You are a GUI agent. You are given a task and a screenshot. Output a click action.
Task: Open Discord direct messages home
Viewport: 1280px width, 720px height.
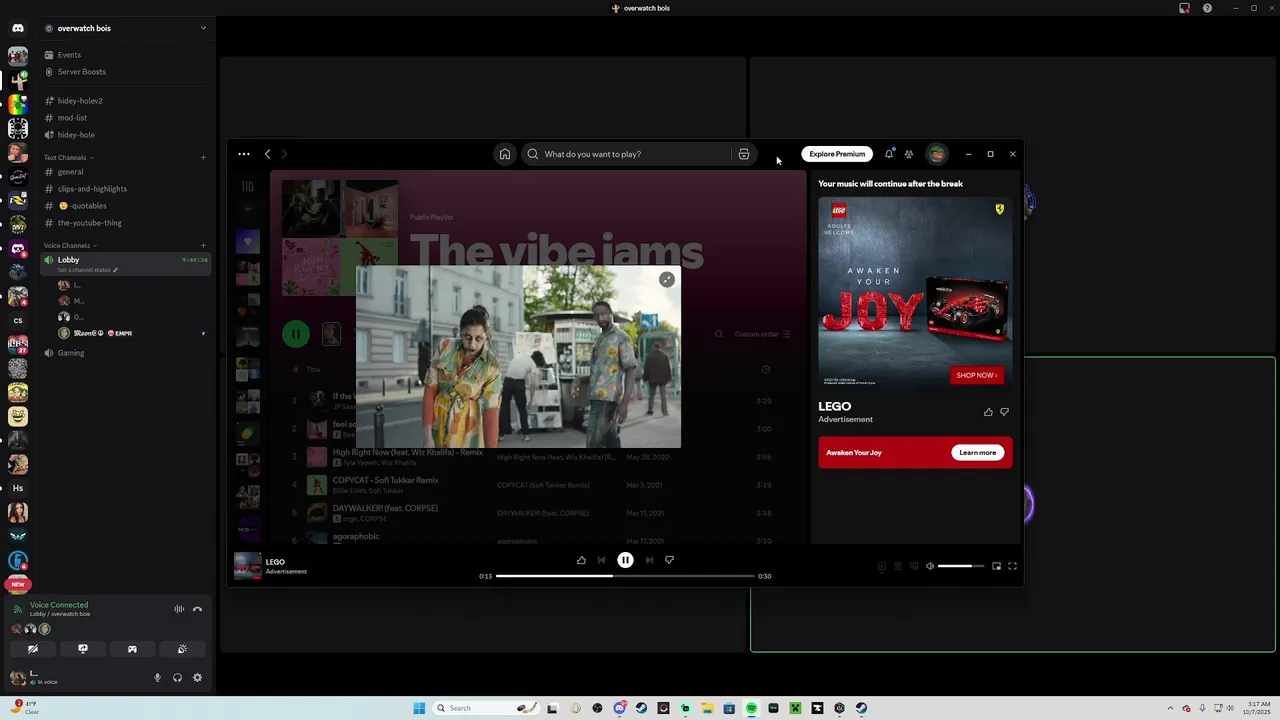18,28
